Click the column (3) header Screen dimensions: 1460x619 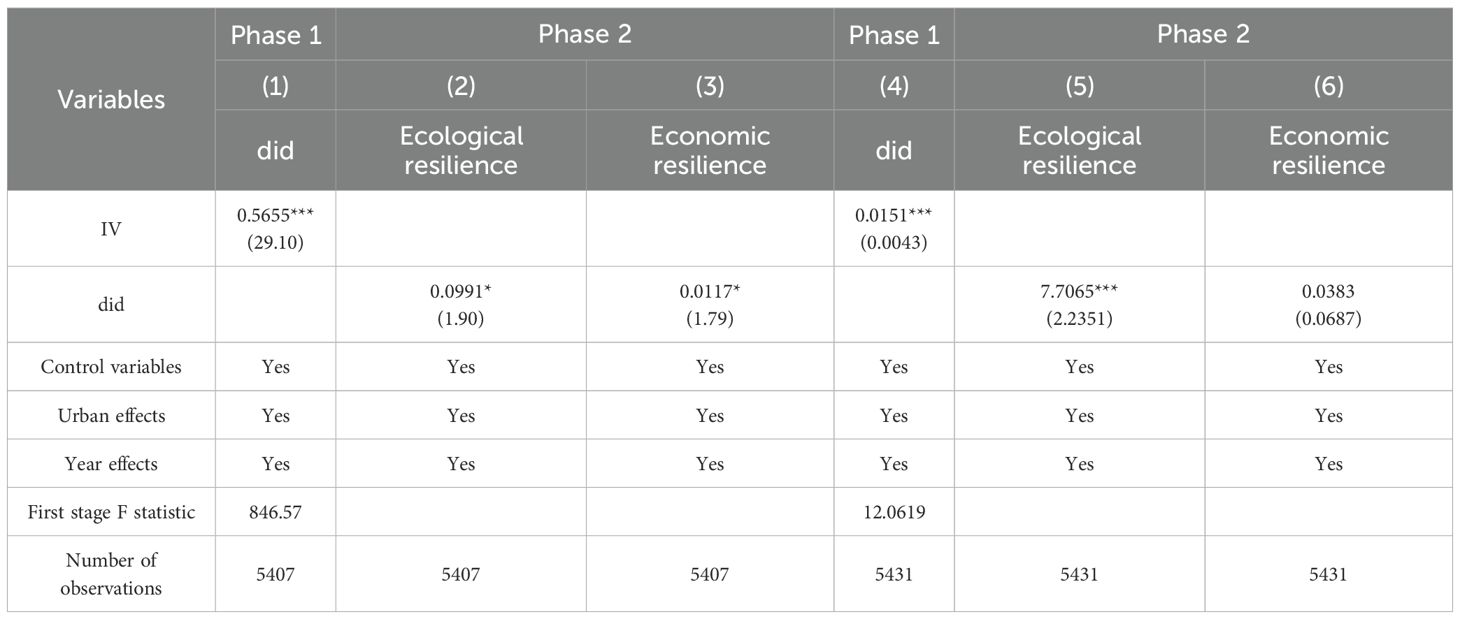(x=709, y=86)
